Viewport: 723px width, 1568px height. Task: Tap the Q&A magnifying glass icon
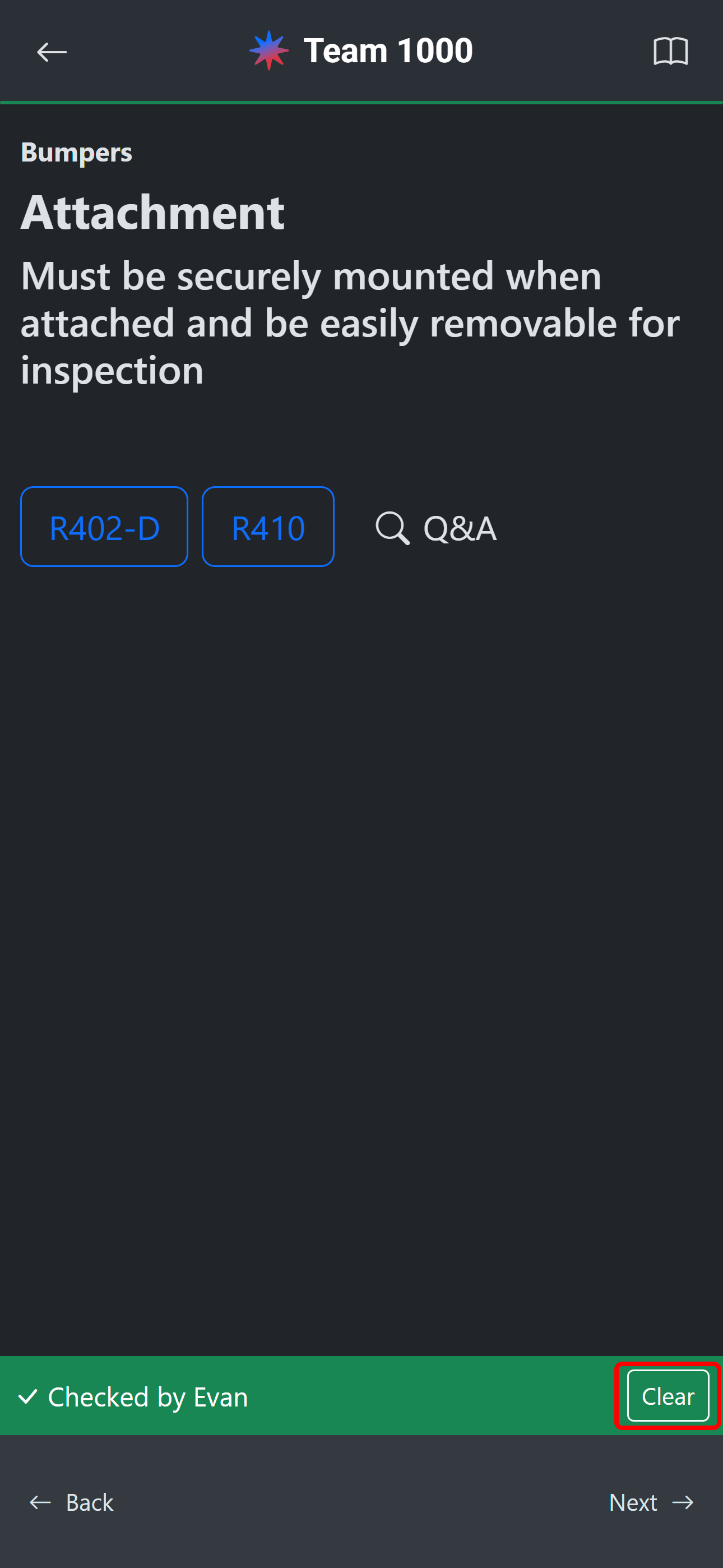click(392, 527)
